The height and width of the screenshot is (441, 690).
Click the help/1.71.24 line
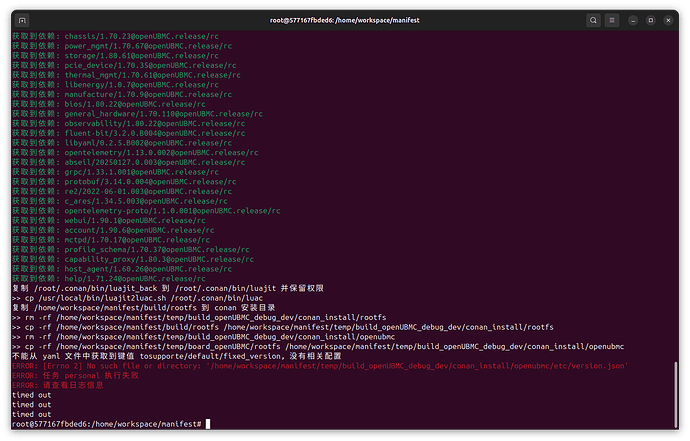pyautogui.click(x=109, y=278)
